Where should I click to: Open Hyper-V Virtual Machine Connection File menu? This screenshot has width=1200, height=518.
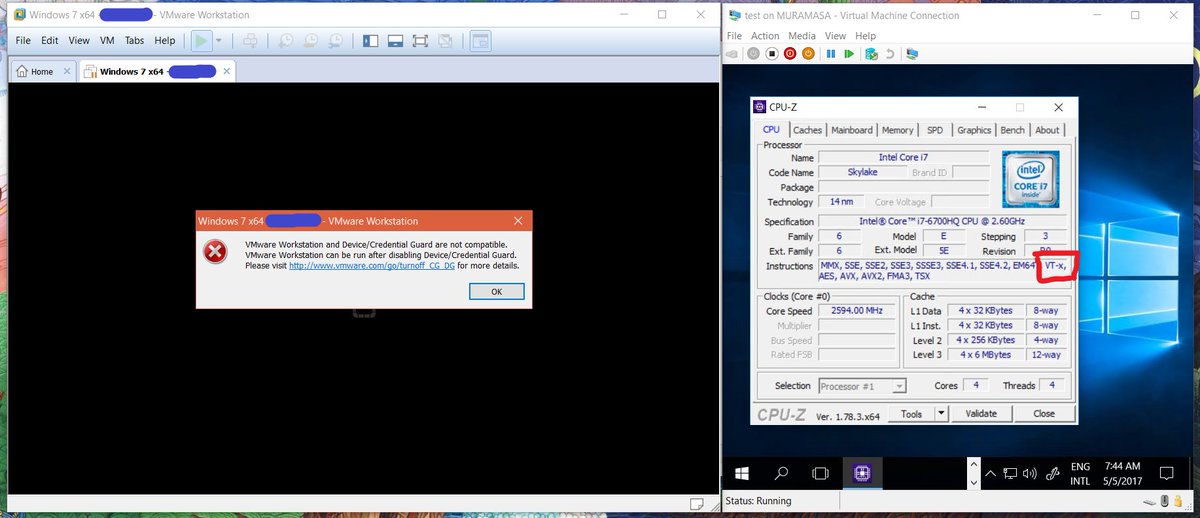[x=734, y=36]
